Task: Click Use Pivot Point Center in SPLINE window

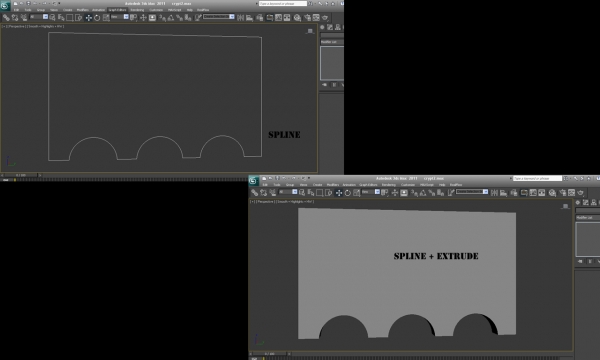Action: (x=133, y=17)
